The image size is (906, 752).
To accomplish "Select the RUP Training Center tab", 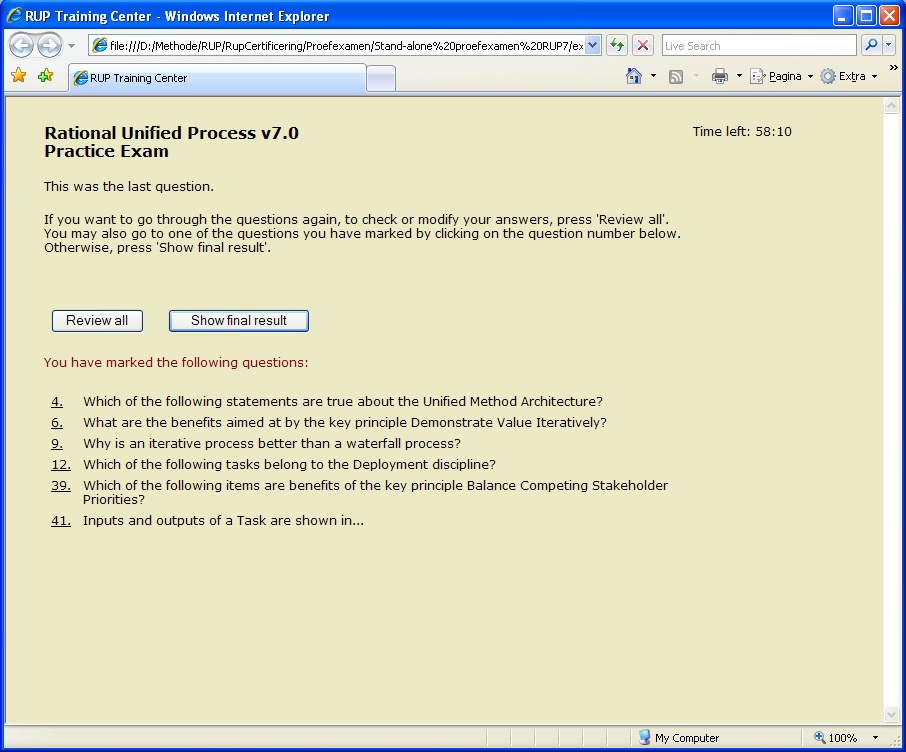I will coord(217,78).
